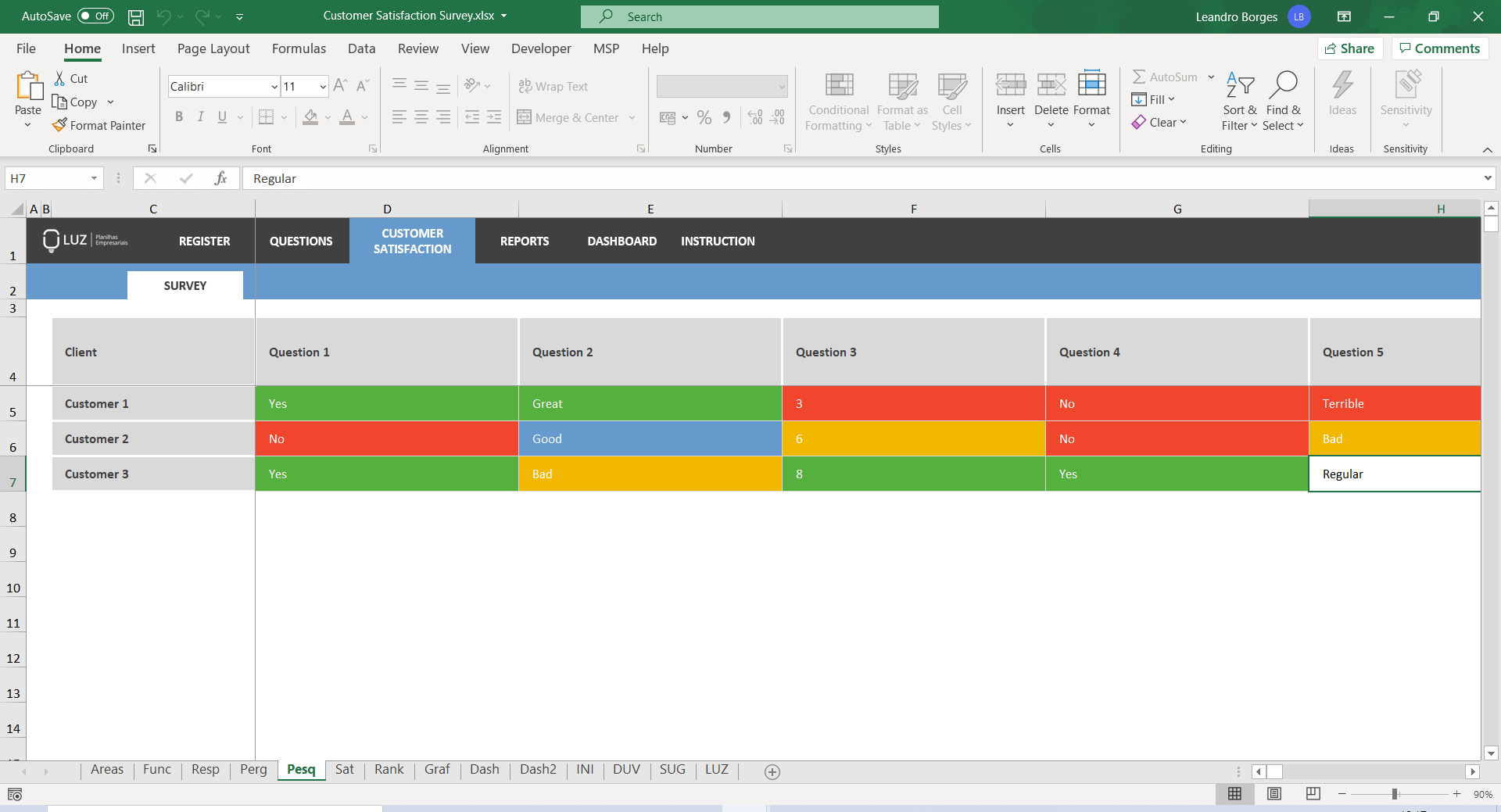Click the DASHBOARD navigation link
This screenshot has height=812, width=1501.
622,241
